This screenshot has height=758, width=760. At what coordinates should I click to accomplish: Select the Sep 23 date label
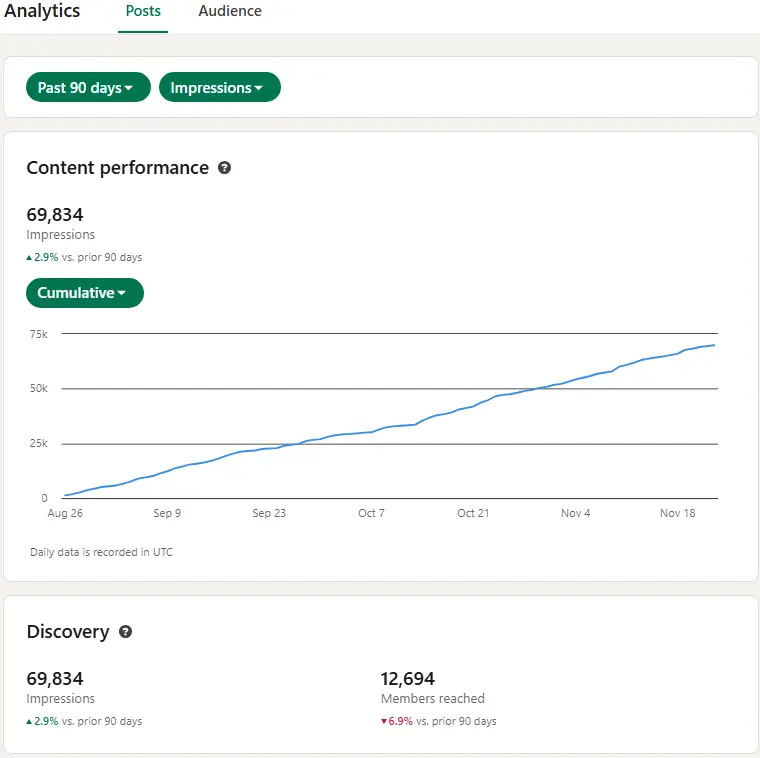click(268, 513)
